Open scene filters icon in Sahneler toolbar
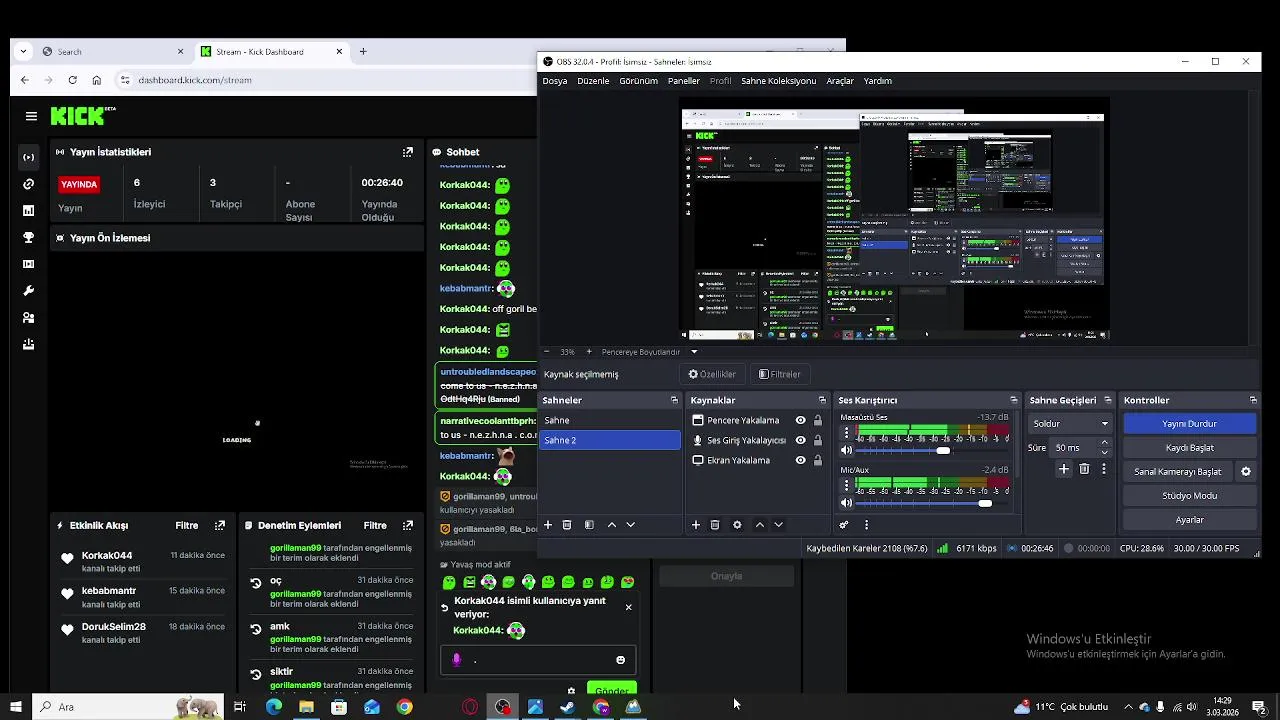Screen dimensions: 1280x720 point(589,525)
